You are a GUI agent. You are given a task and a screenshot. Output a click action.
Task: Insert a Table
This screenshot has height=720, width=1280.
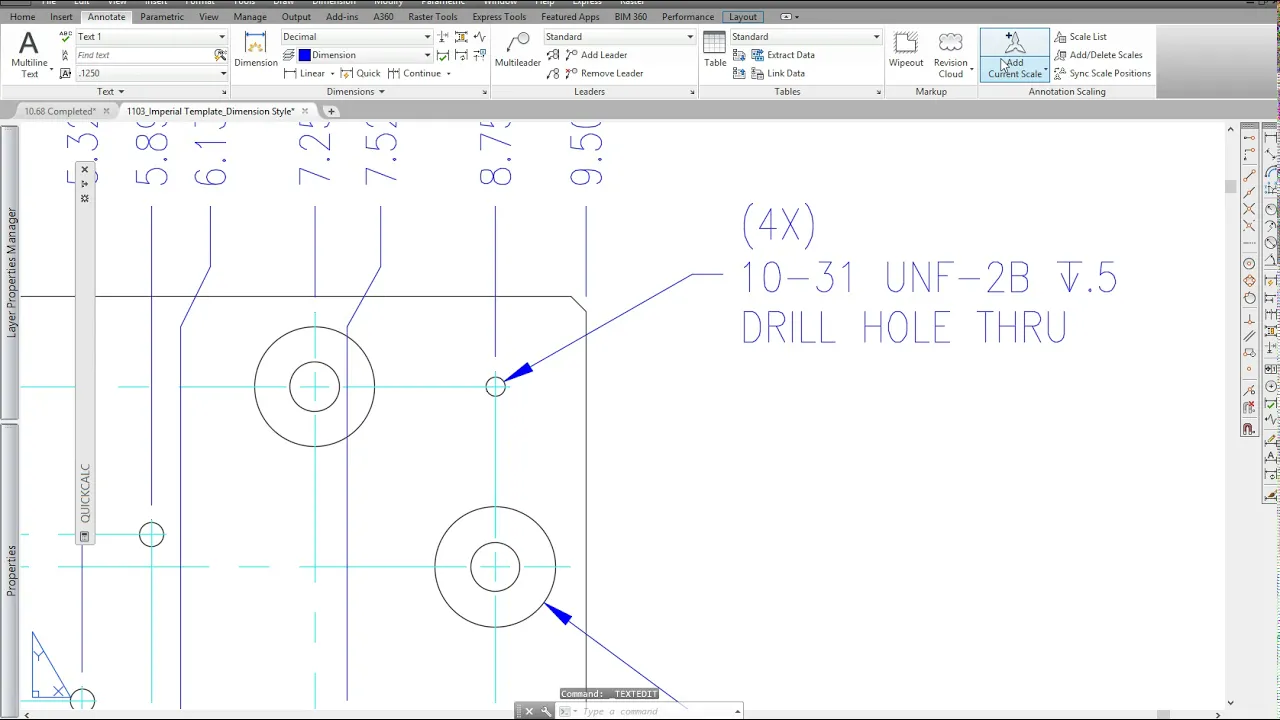pos(714,50)
